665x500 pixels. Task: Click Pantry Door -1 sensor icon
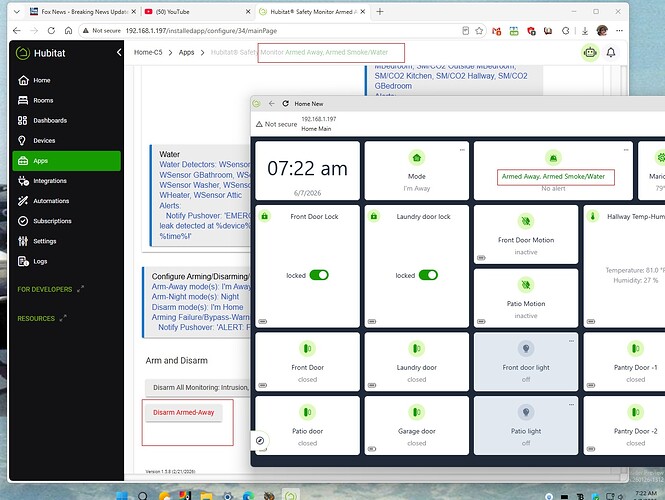(635, 349)
